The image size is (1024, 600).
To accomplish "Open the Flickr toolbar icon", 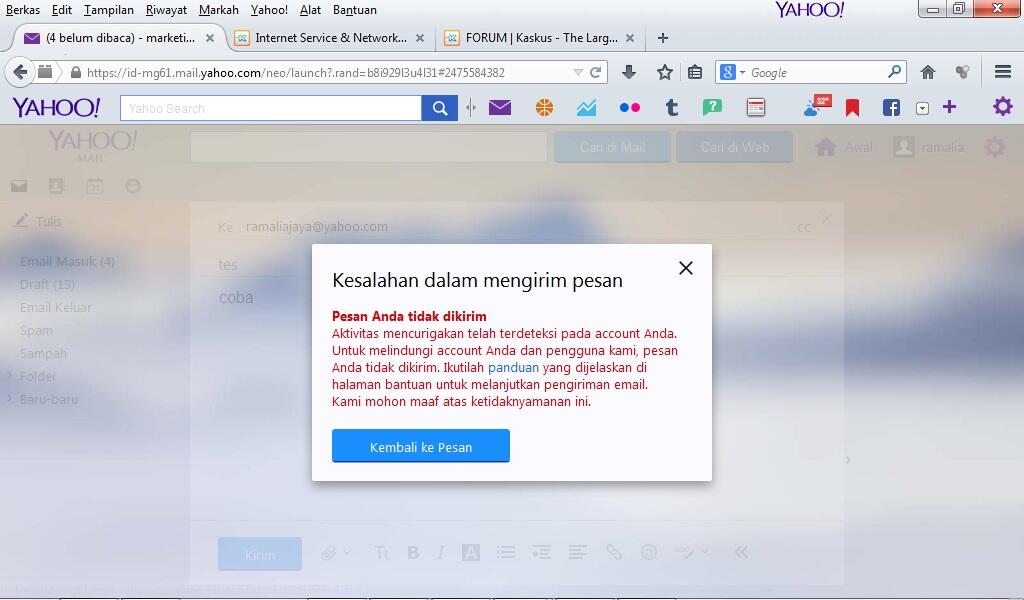I will tap(630, 108).
